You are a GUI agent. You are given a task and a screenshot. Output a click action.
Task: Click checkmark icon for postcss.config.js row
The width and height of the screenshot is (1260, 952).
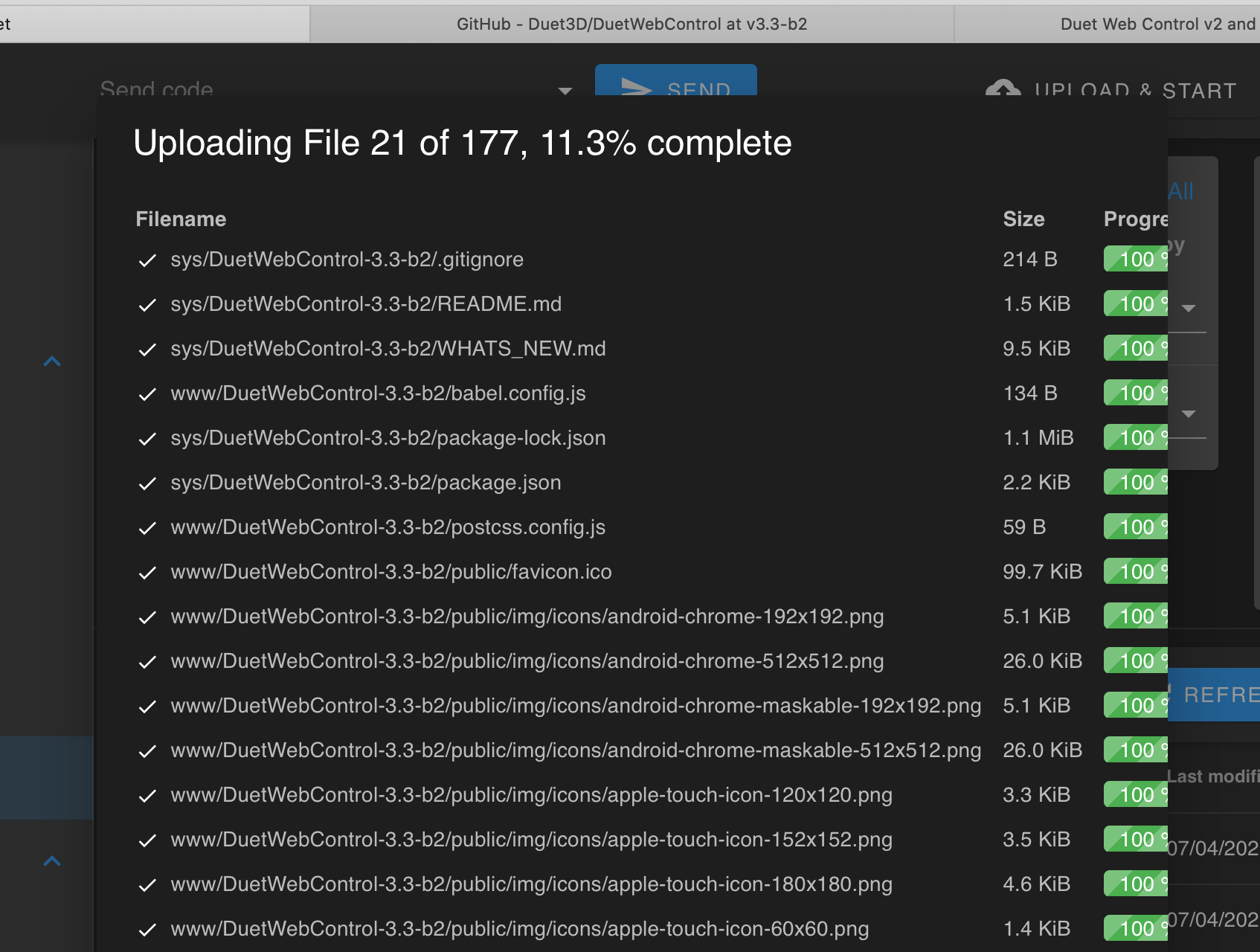pyautogui.click(x=147, y=528)
